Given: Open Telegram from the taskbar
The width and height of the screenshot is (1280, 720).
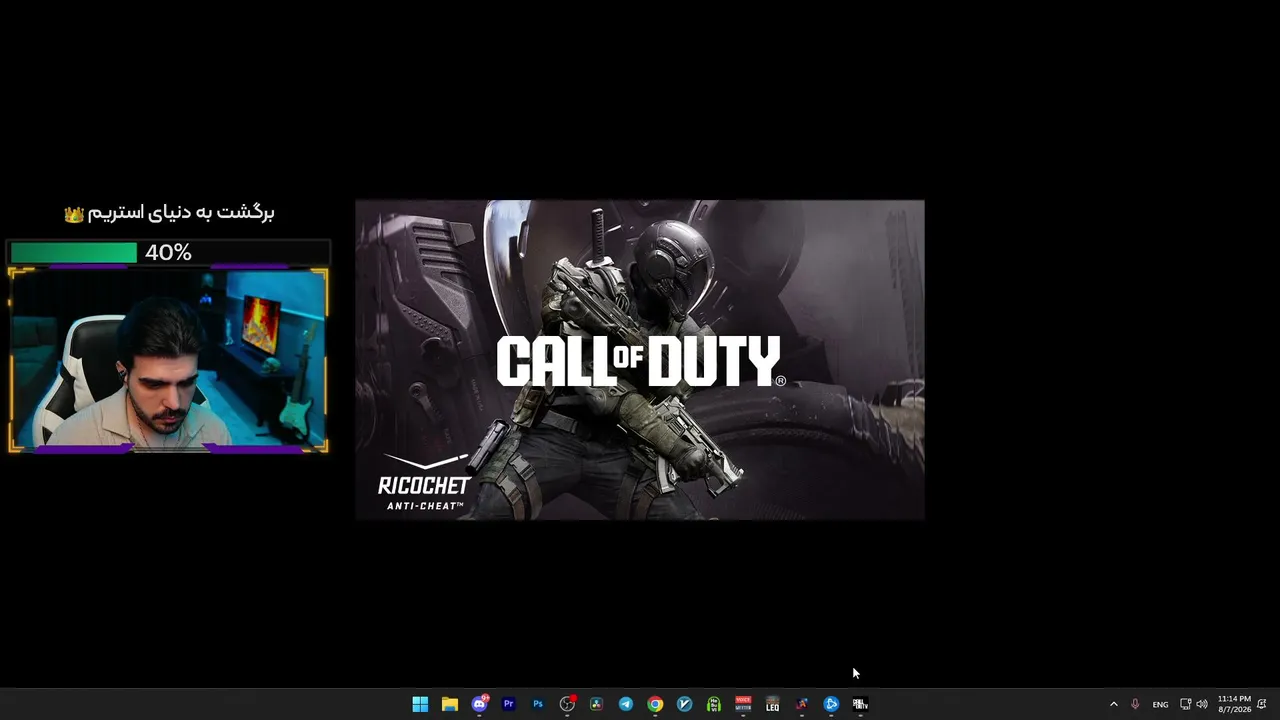Looking at the screenshot, I should [626, 704].
